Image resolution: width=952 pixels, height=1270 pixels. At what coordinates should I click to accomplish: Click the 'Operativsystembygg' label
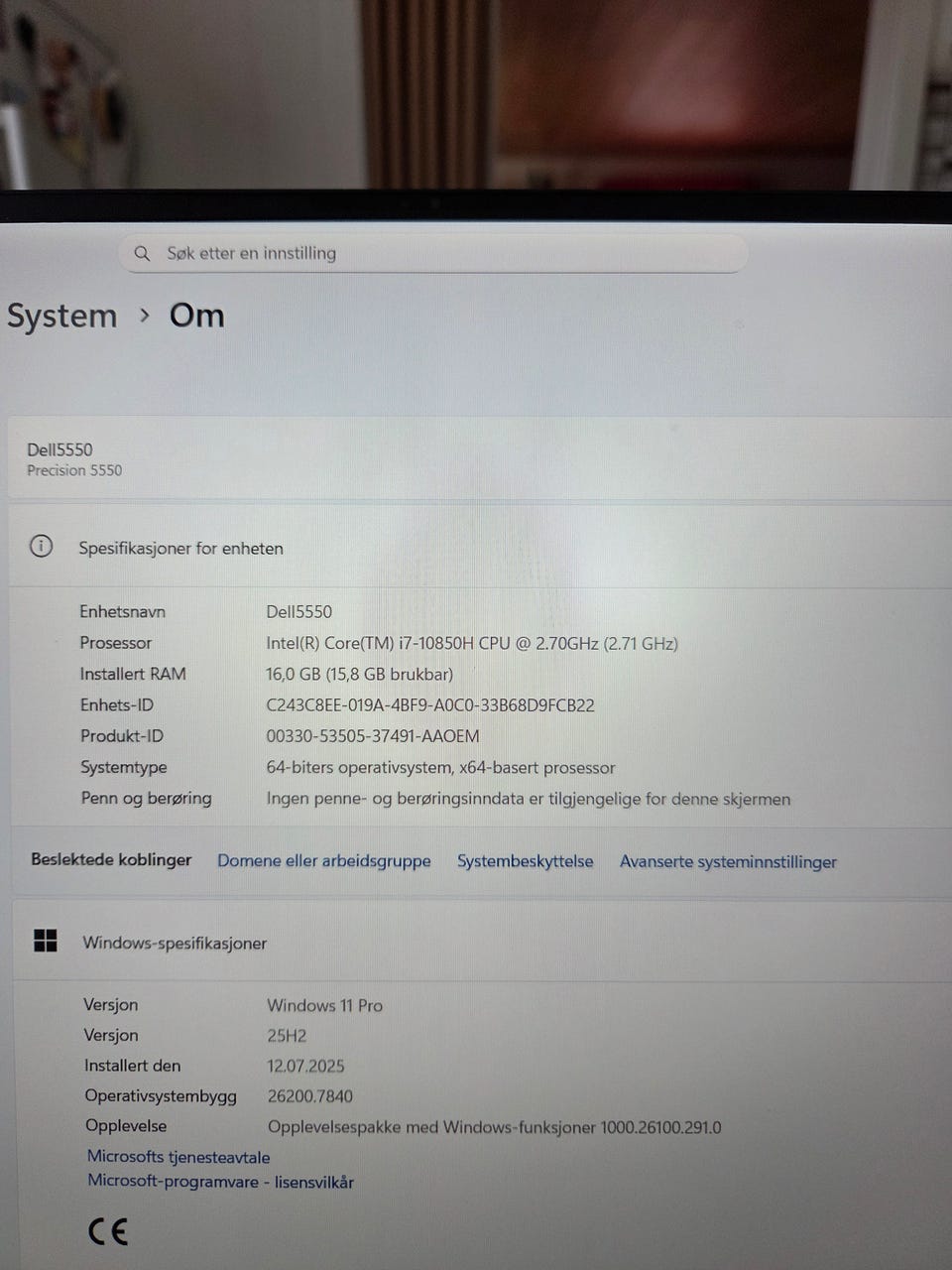click(x=161, y=1096)
